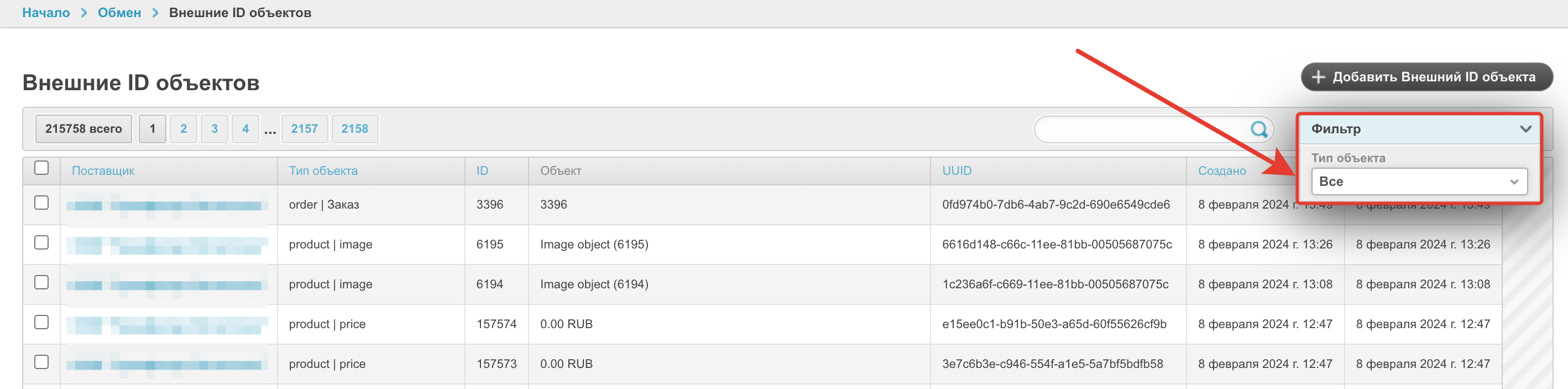Navigate to Обмен breadcrumb

[119, 13]
